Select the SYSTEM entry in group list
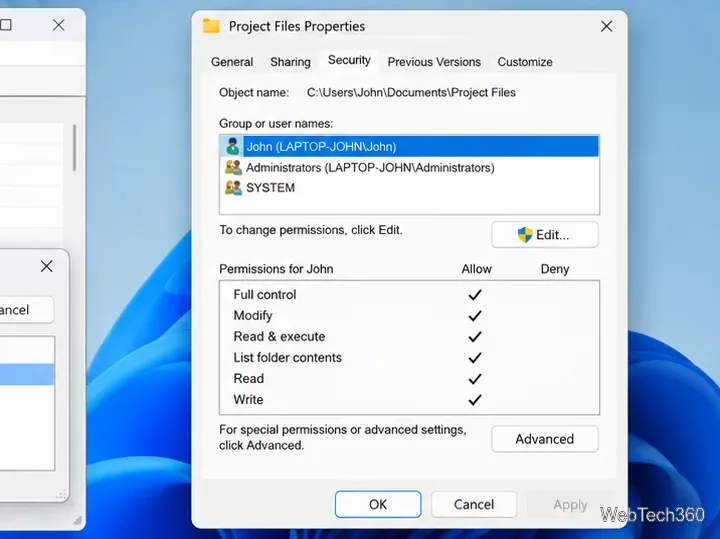720x539 pixels. click(409, 187)
